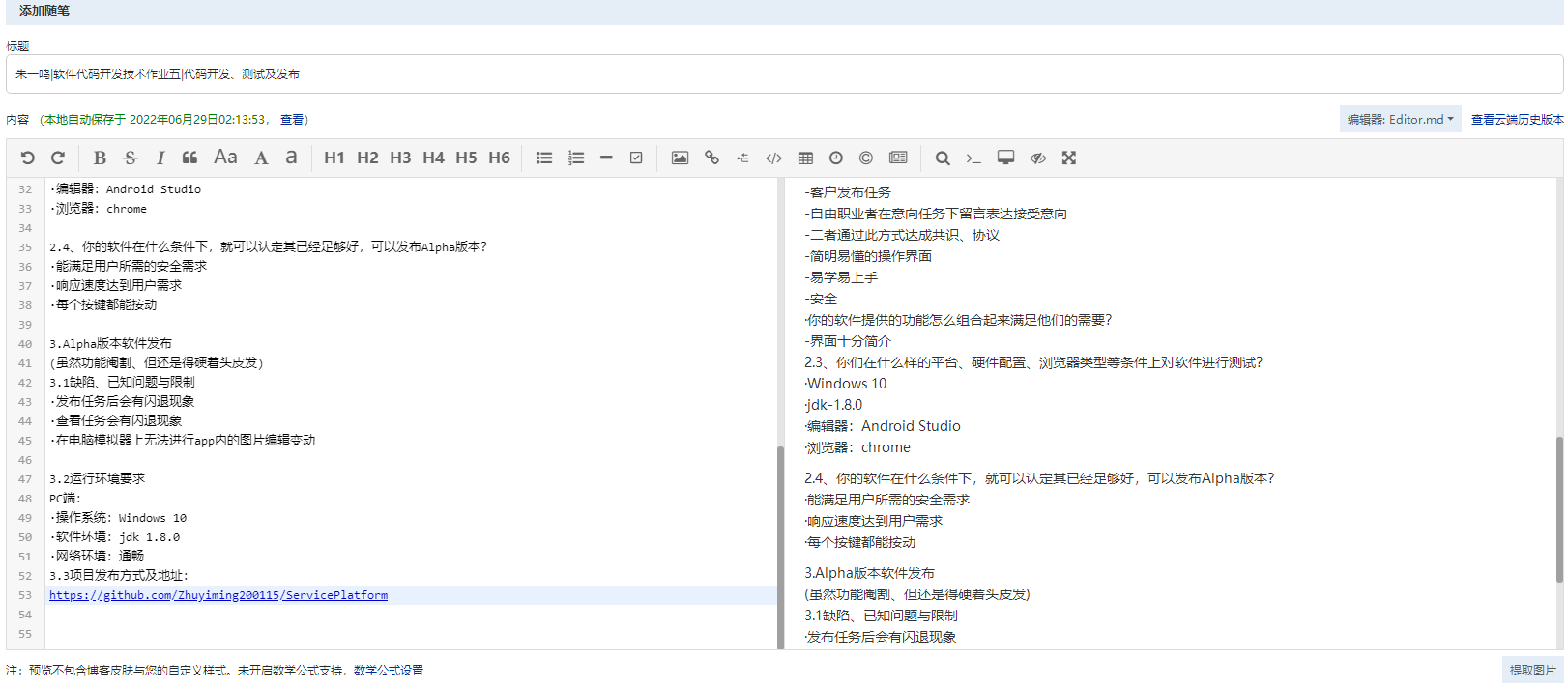Insert heading level H1
Screen dimensions: 1568x689
tap(334, 158)
